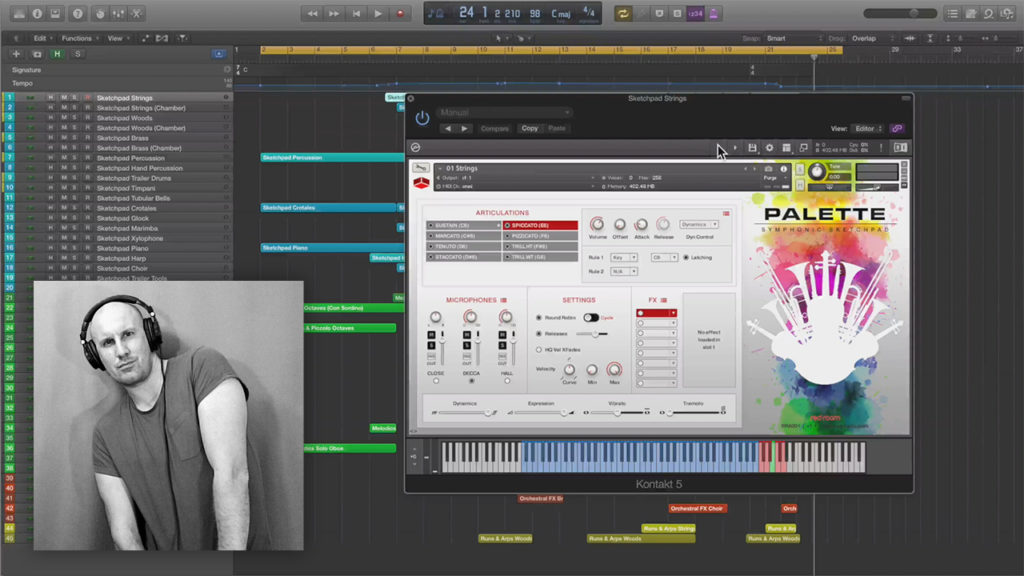Record-enable the Sketchpad Strings track

tap(87, 98)
